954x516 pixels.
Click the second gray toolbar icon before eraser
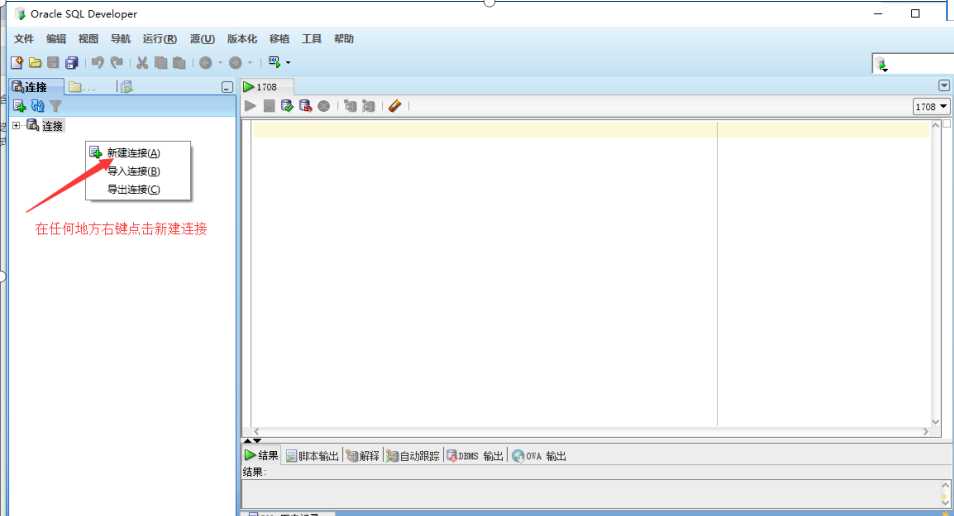pyautogui.click(x=369, y=106)
